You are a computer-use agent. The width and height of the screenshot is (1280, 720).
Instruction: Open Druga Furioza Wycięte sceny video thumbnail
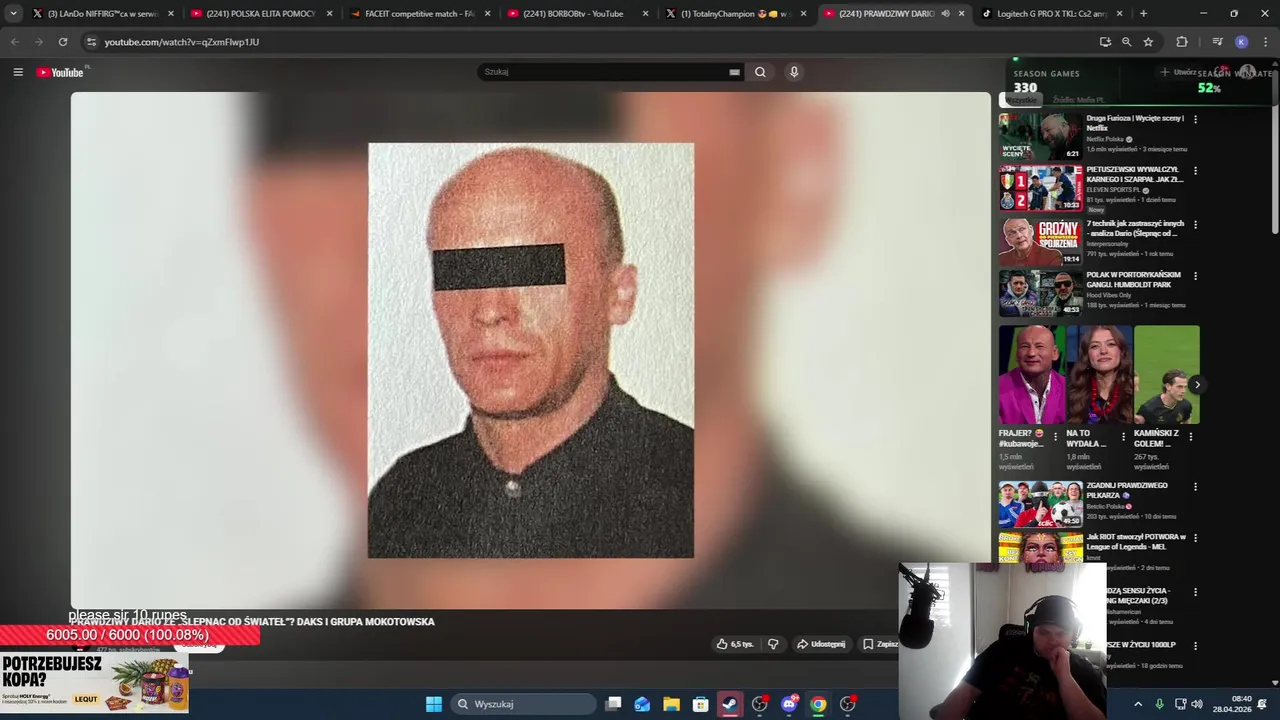[x=1040, y=136]
